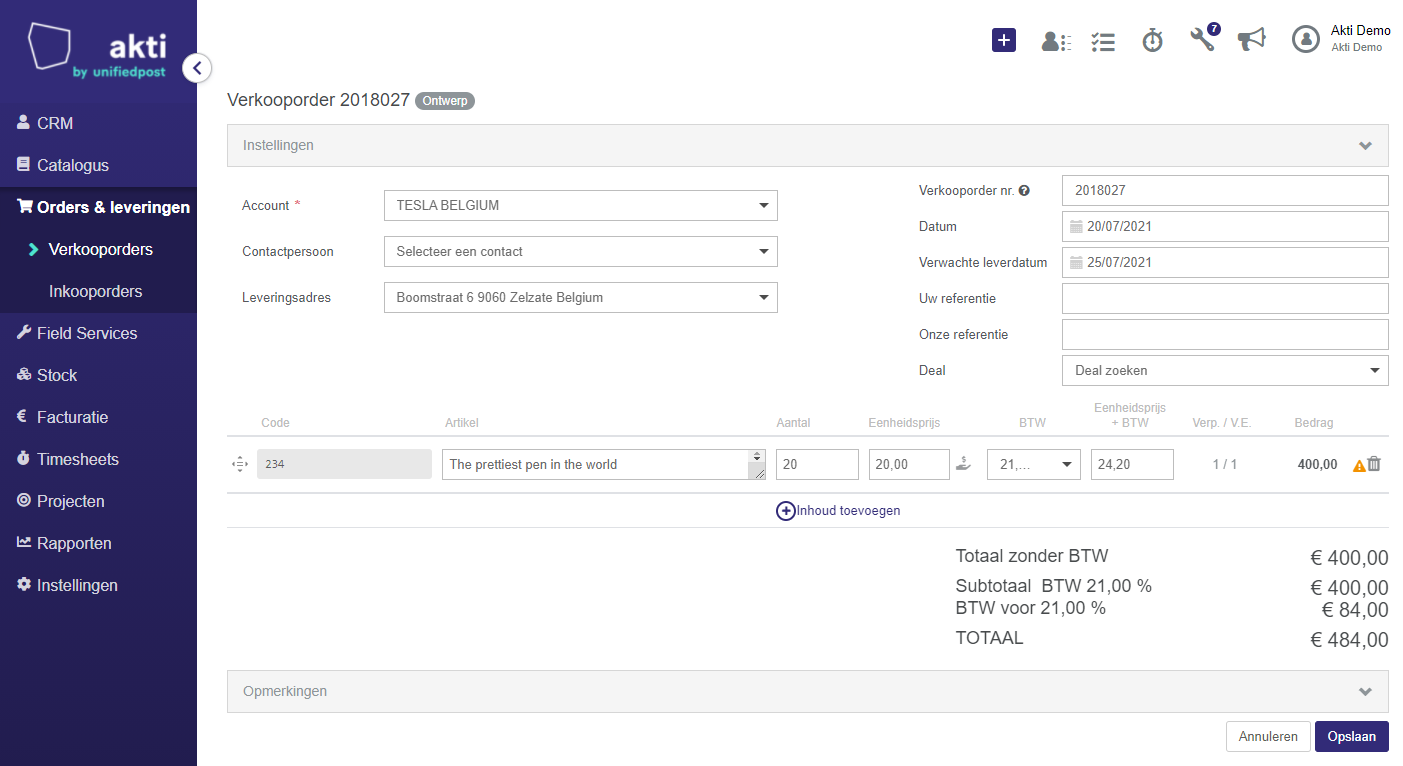The image size is (1403, 766).
Task: Click the Aantal field with 20
Action: tap(817, 464)
